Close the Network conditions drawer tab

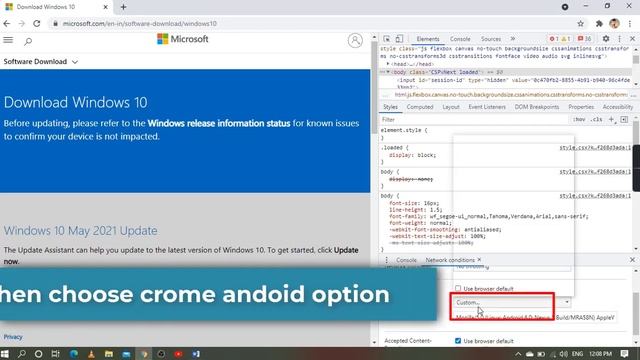pos(479,260)
